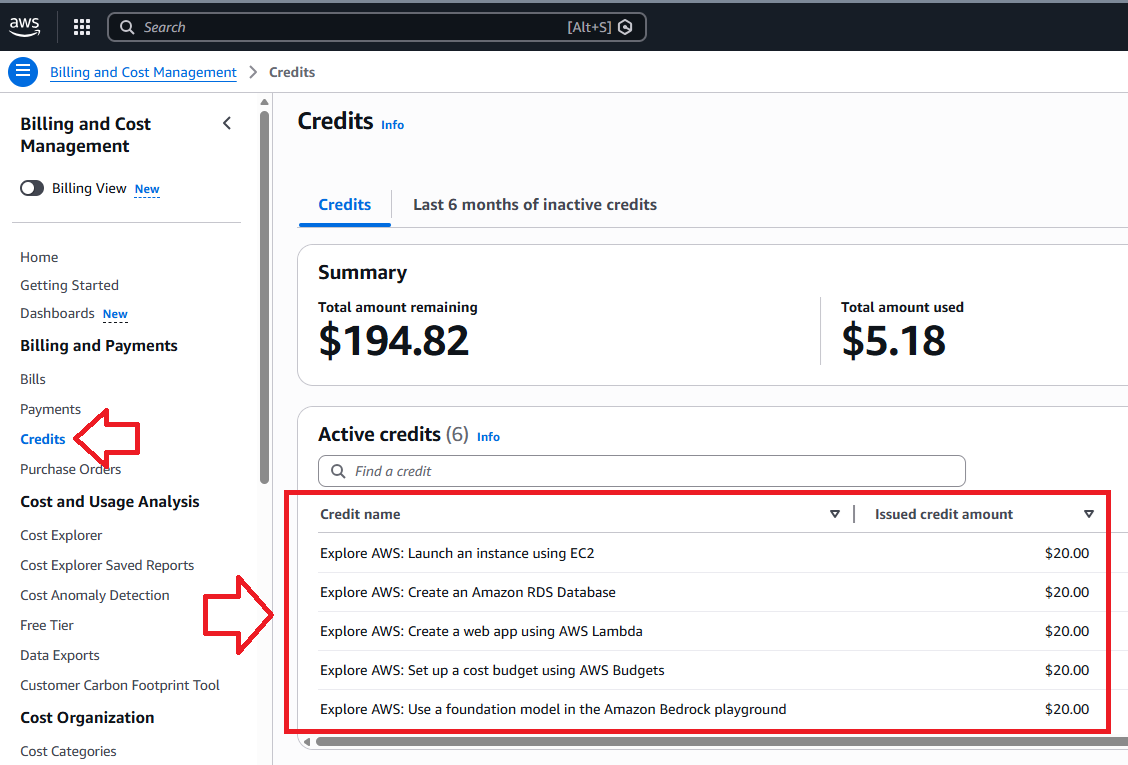This screenshot has width=1128, height=765.
Task: Open Customer Carbon Footprint Tool
Action: [x=119, y=686]
